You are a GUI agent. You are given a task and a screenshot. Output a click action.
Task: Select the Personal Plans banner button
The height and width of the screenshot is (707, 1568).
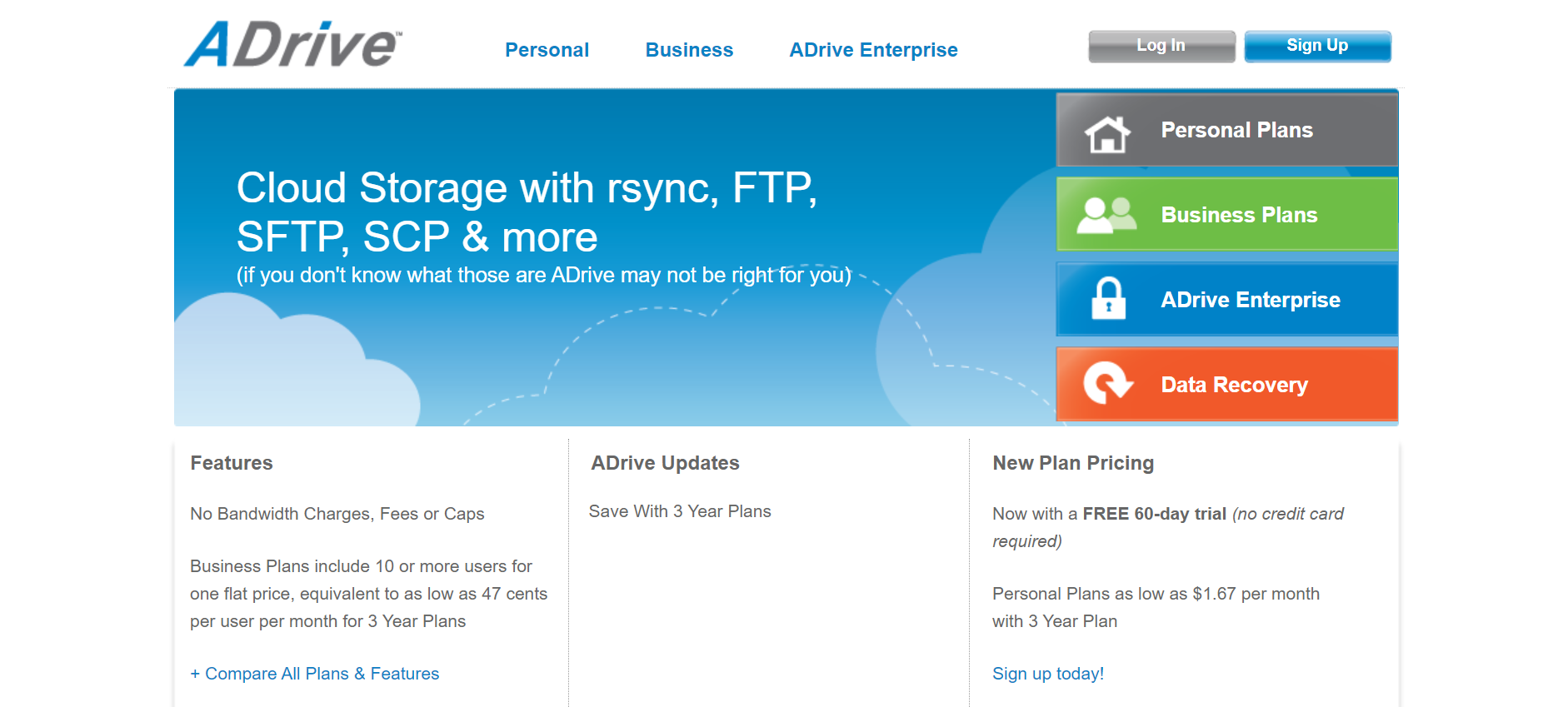[1226, 130]
